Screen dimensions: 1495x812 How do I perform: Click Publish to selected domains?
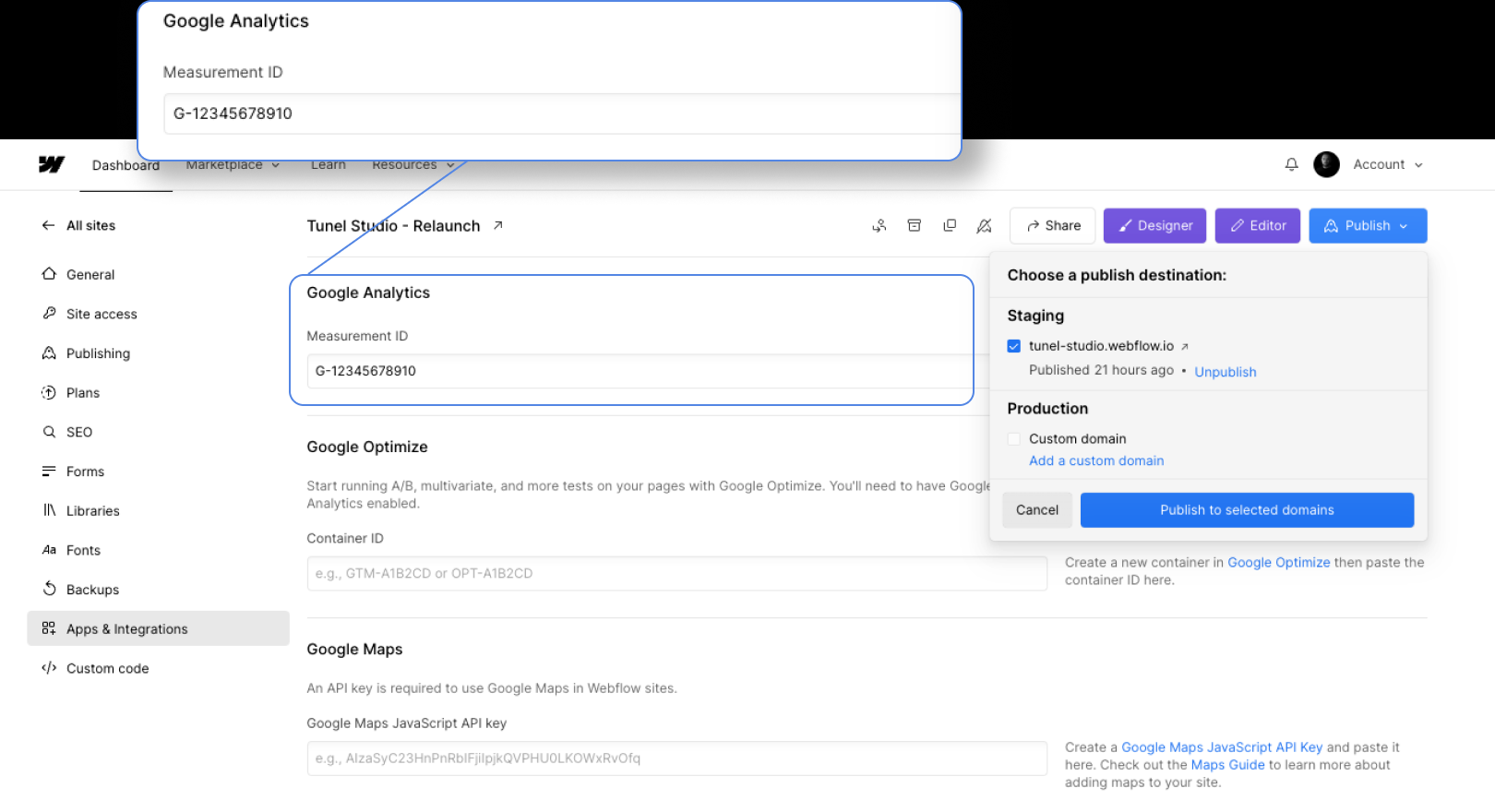[1247, 509]
